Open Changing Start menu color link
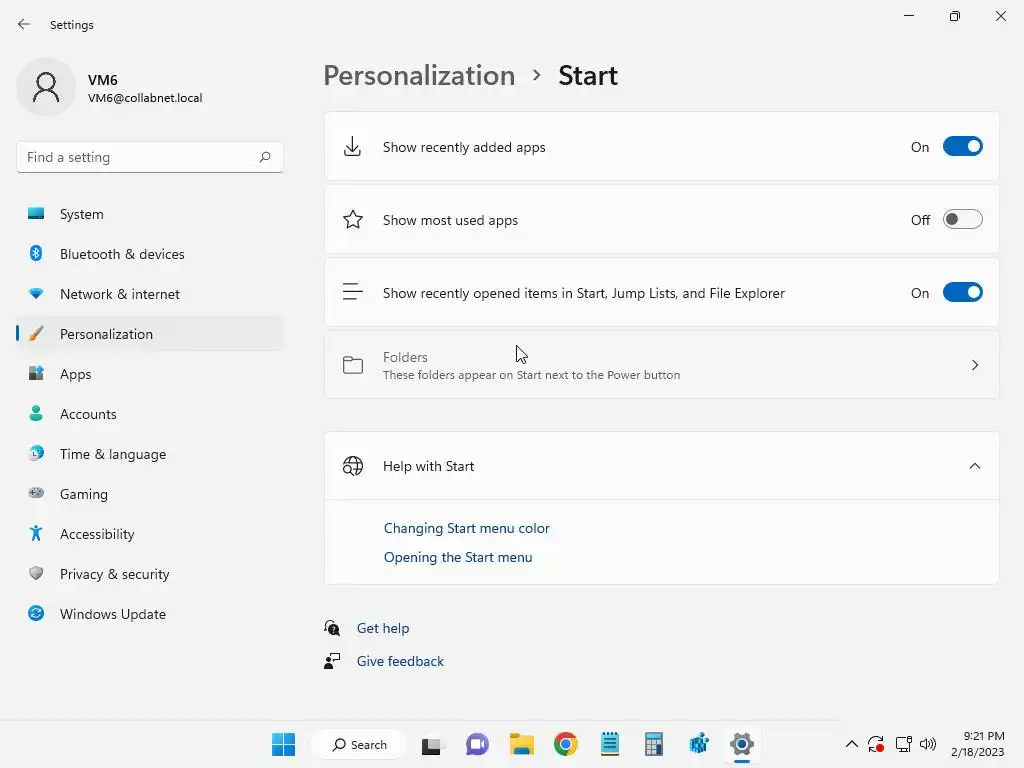1024x768 pixels. (x=466, y=528)
